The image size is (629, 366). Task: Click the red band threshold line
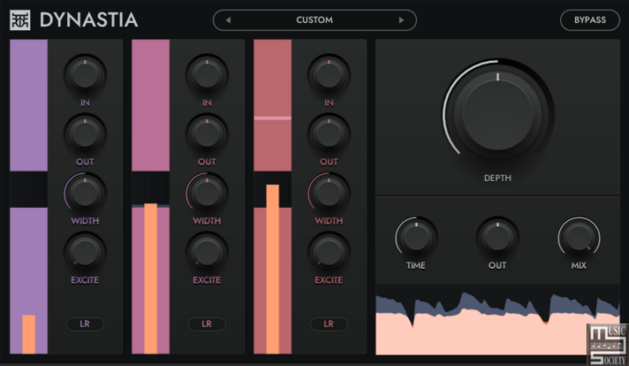tap(272, 118)
